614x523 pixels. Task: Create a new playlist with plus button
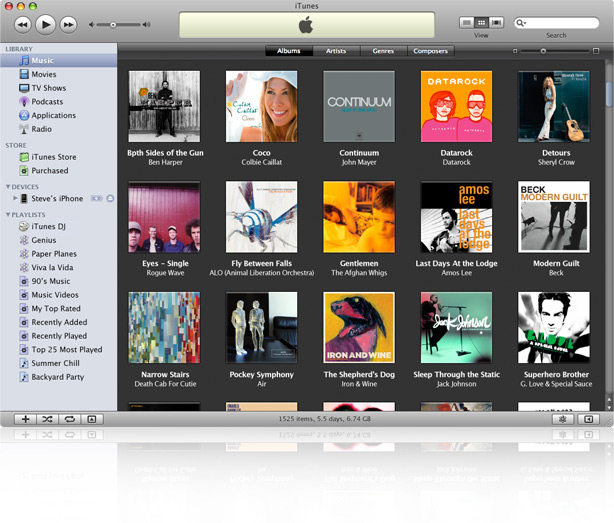25,419
